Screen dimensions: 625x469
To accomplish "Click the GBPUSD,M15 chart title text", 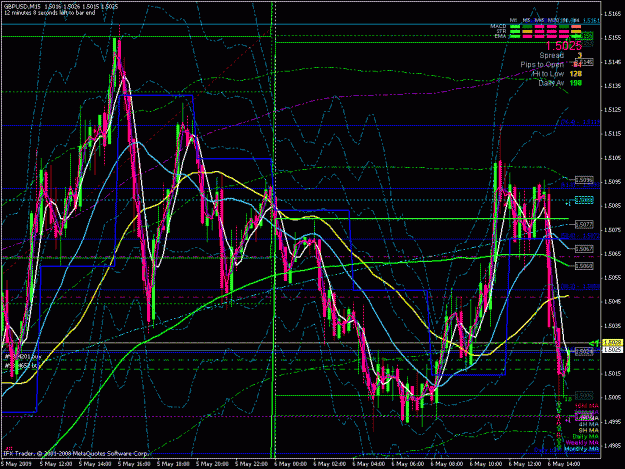I will point(22,7).
